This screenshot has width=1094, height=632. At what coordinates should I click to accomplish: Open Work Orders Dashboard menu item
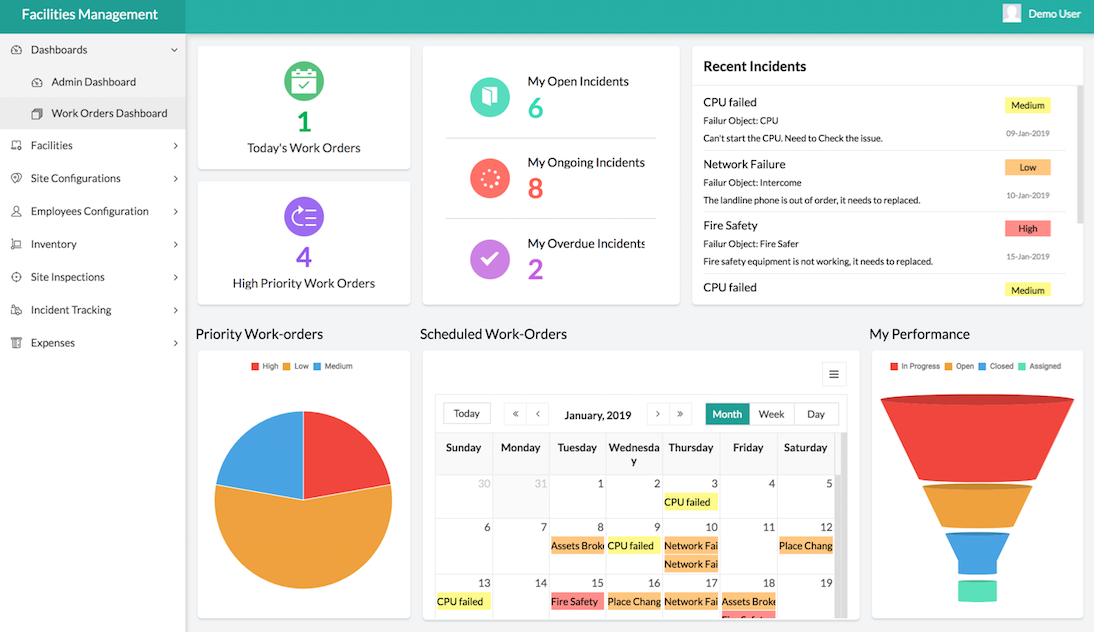pyautogui.click(x=93, y=113)
